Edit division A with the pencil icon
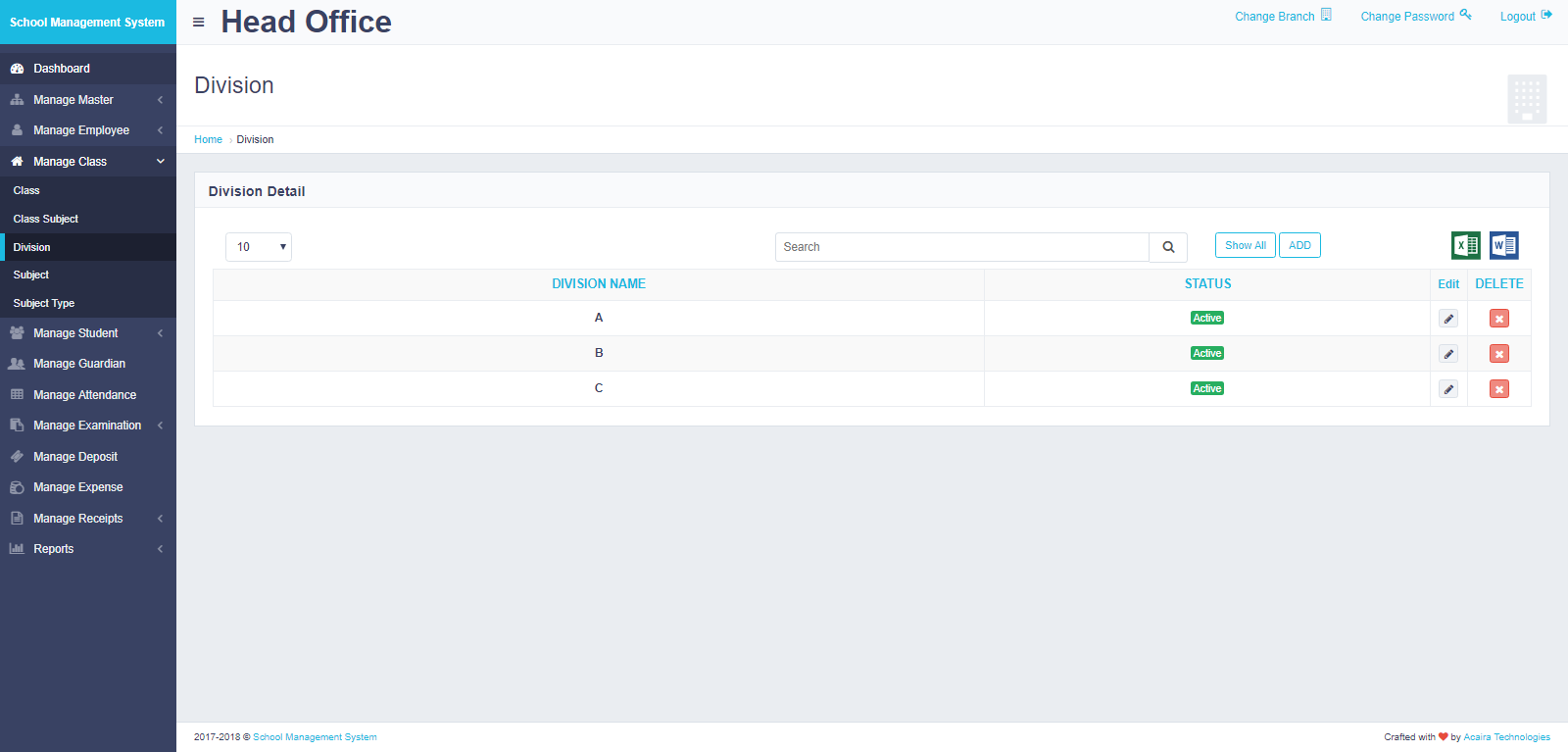The width and height of the screenshot is (1568, 752). (1448, 319)
